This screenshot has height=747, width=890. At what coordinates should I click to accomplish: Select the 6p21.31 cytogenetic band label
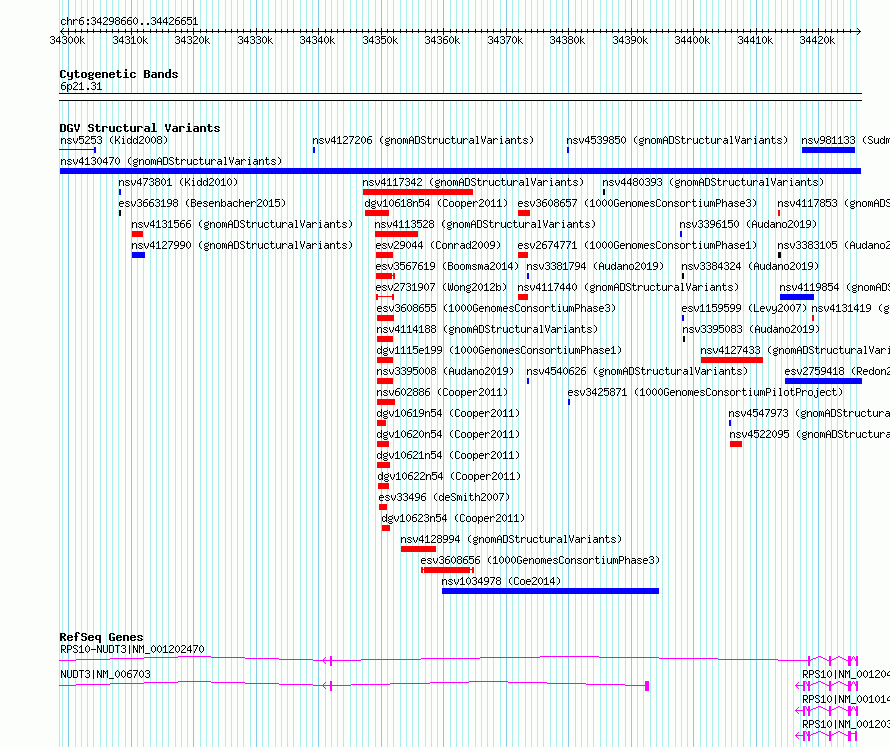click(81, 87)
